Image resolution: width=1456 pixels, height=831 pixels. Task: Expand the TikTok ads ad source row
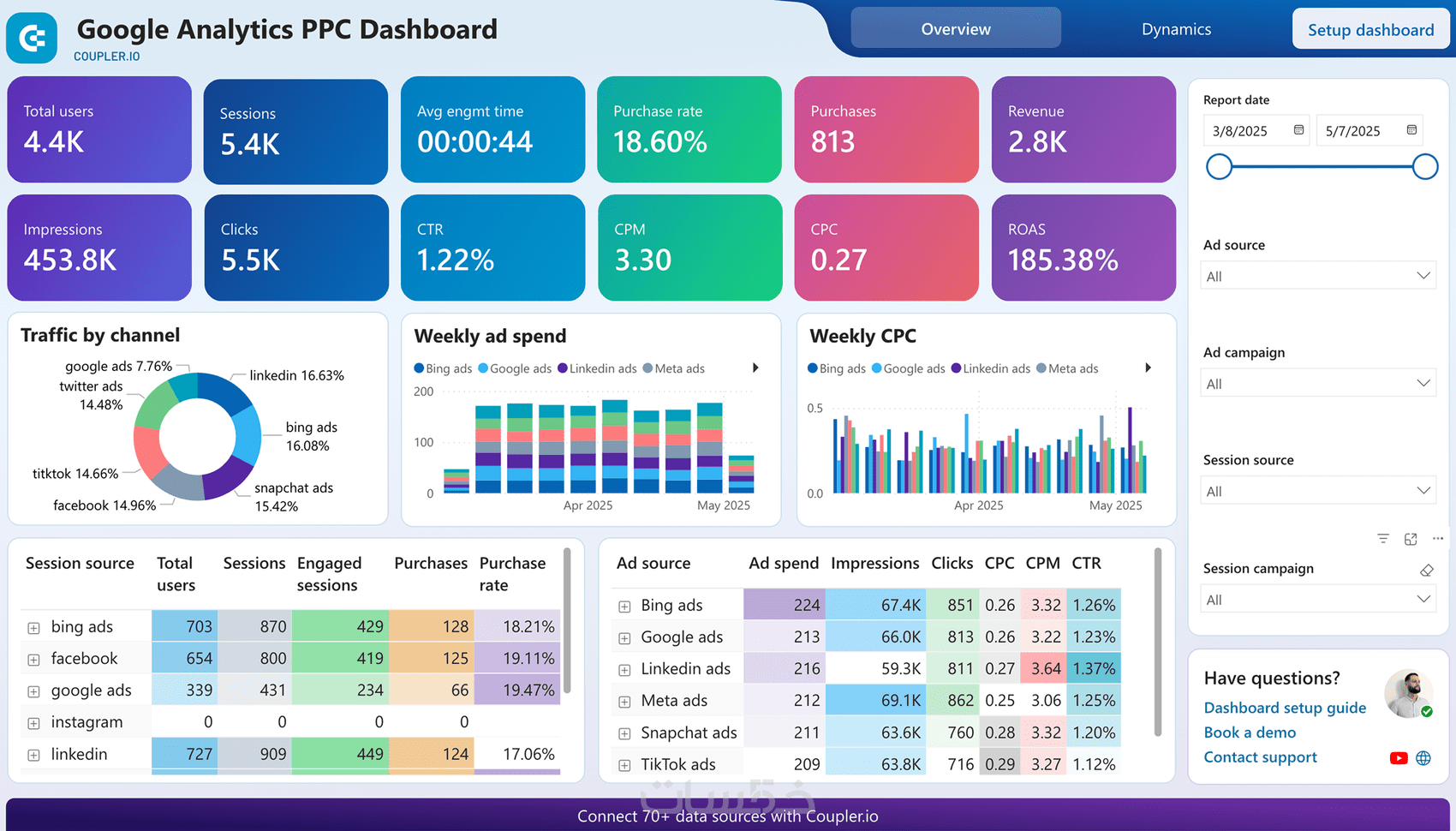[x=624, y=765]
